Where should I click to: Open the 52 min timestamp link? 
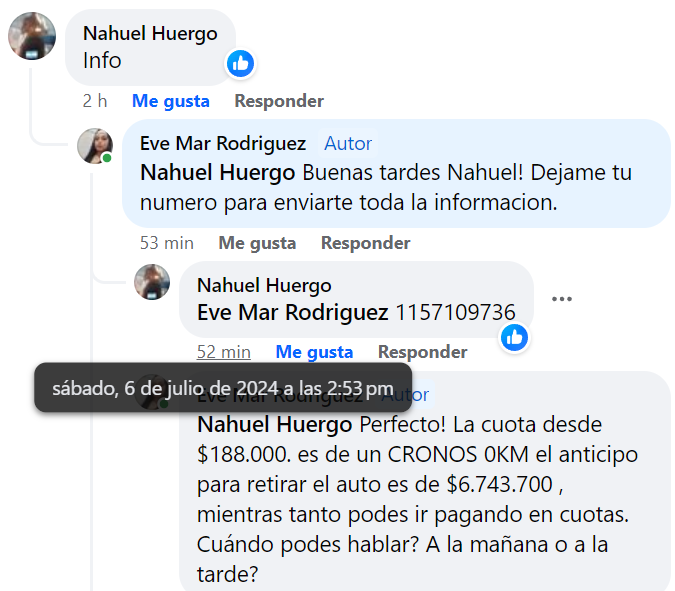tap(224, 352)
